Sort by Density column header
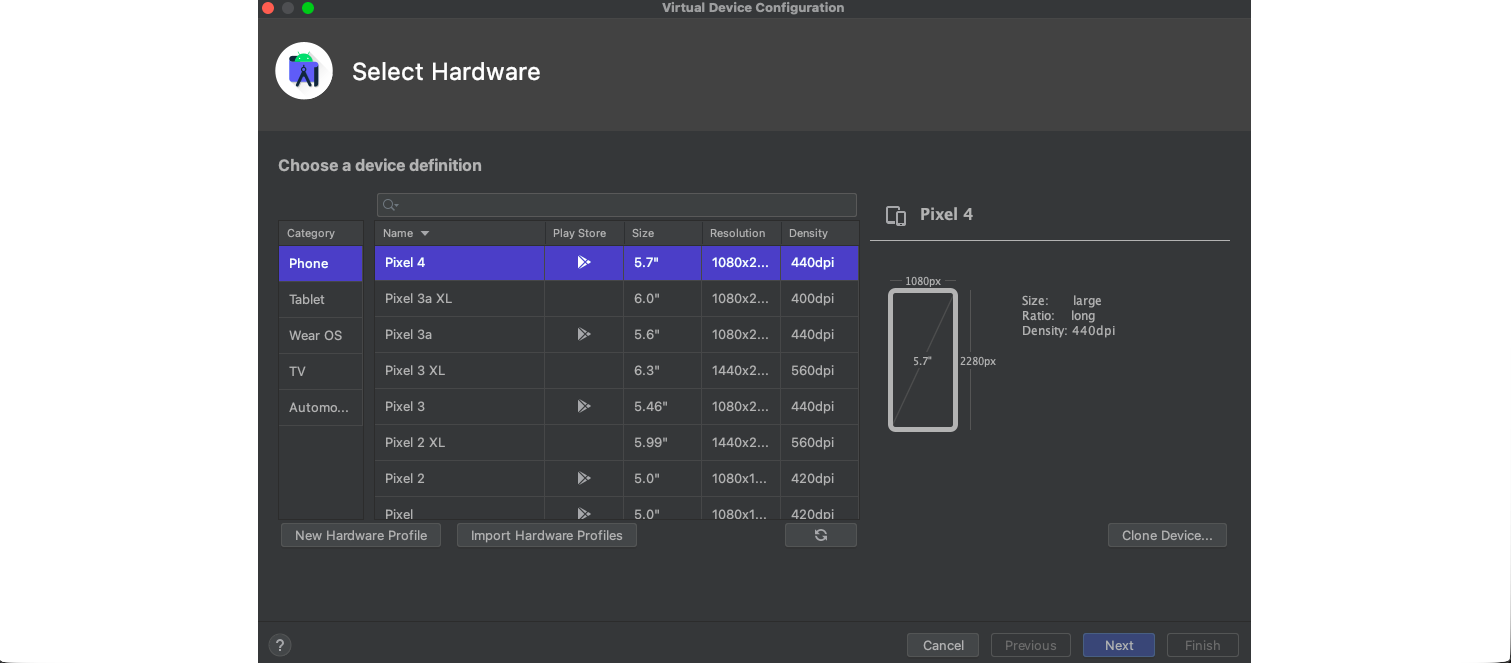Screen dimensions: 1511x663 tap(820, 233)
